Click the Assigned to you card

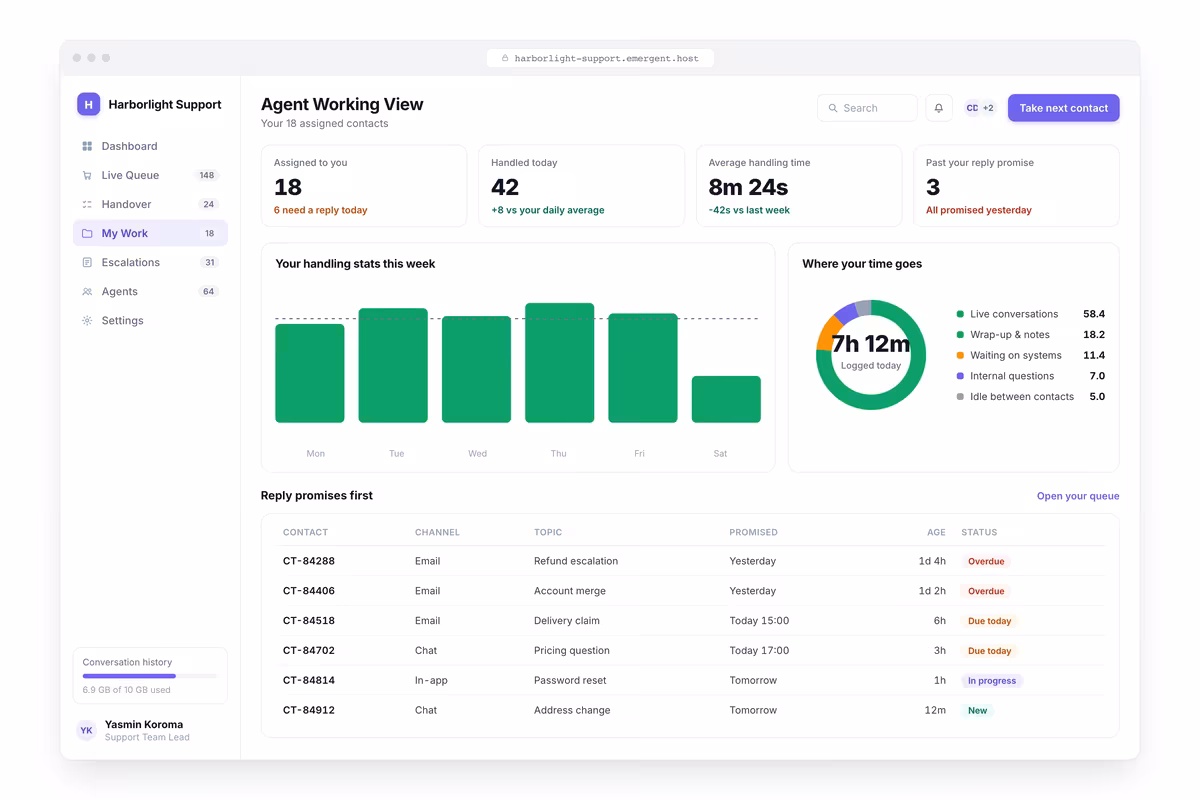click(x=364, y=186)
